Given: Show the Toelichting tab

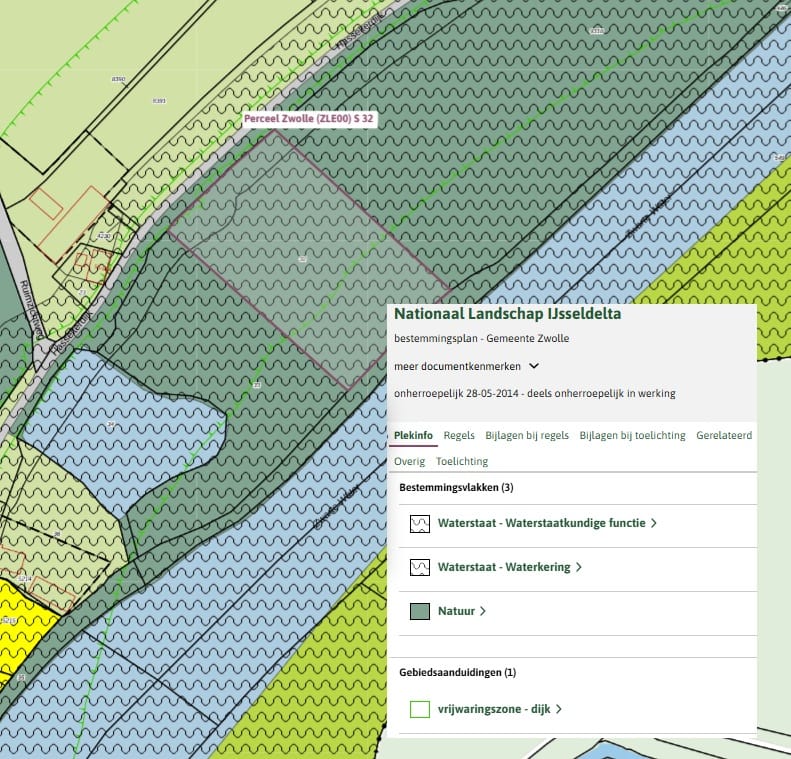Looking at the screenshot, I should click(462, 462).
